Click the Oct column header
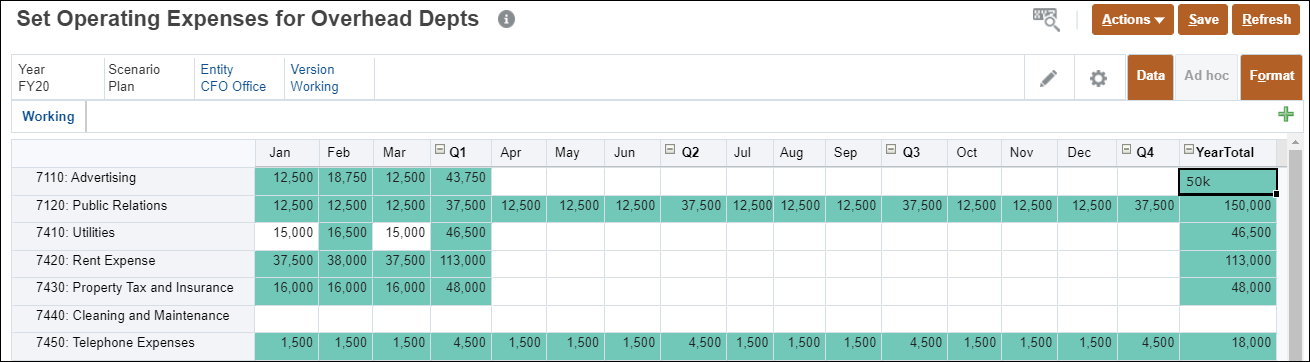Image resolution: width=1310 pixels, height=362 pixels. coord(974,153)
